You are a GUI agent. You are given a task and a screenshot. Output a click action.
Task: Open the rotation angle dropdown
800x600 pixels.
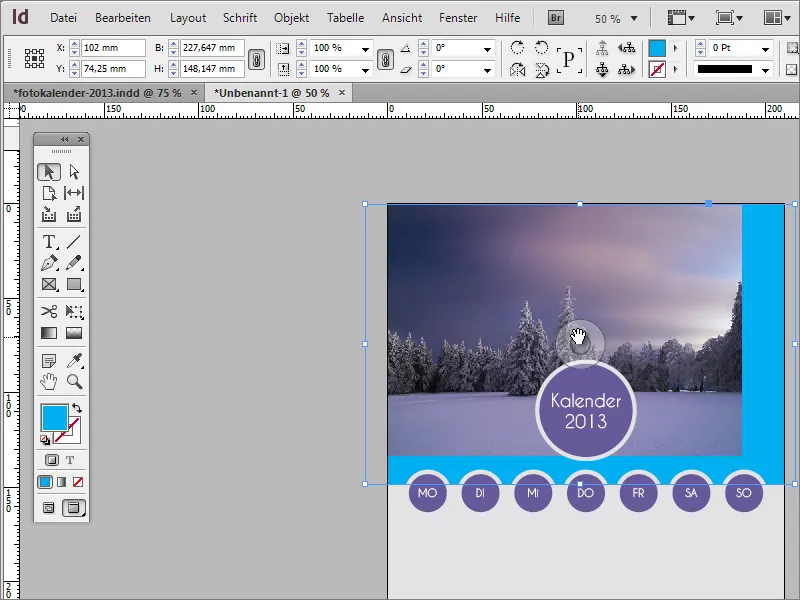point(487,49)
